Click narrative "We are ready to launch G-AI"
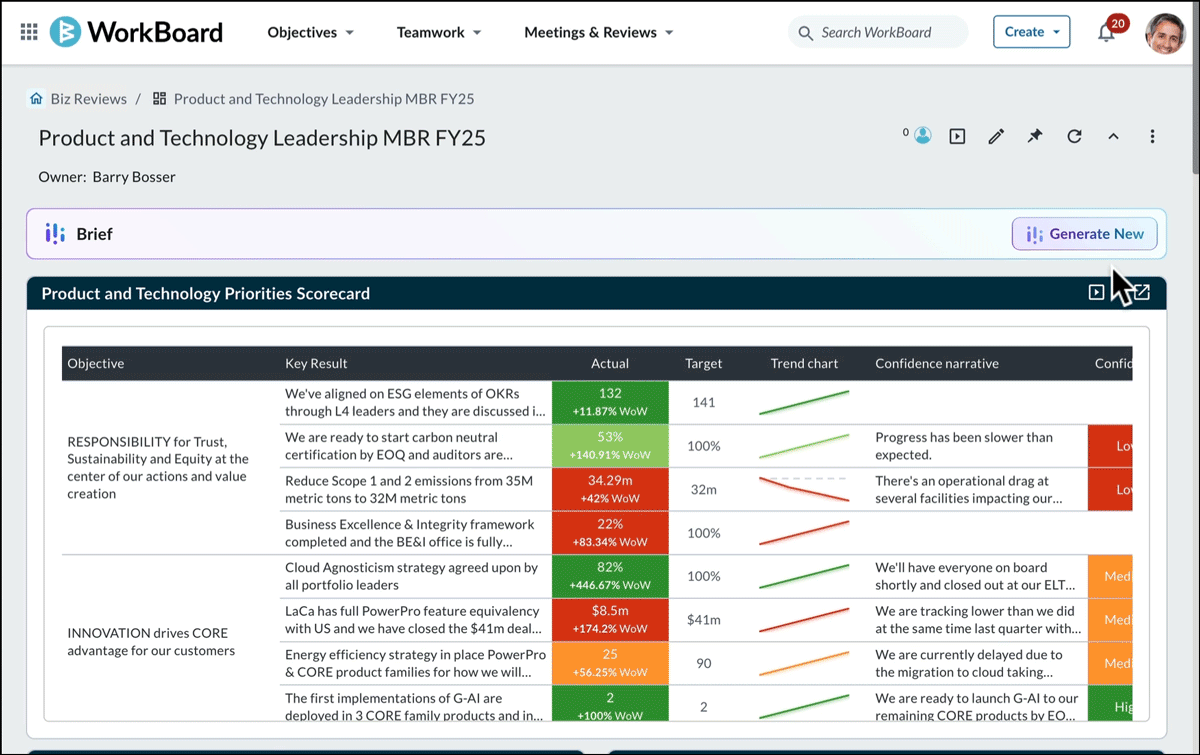 pos(977,707)
